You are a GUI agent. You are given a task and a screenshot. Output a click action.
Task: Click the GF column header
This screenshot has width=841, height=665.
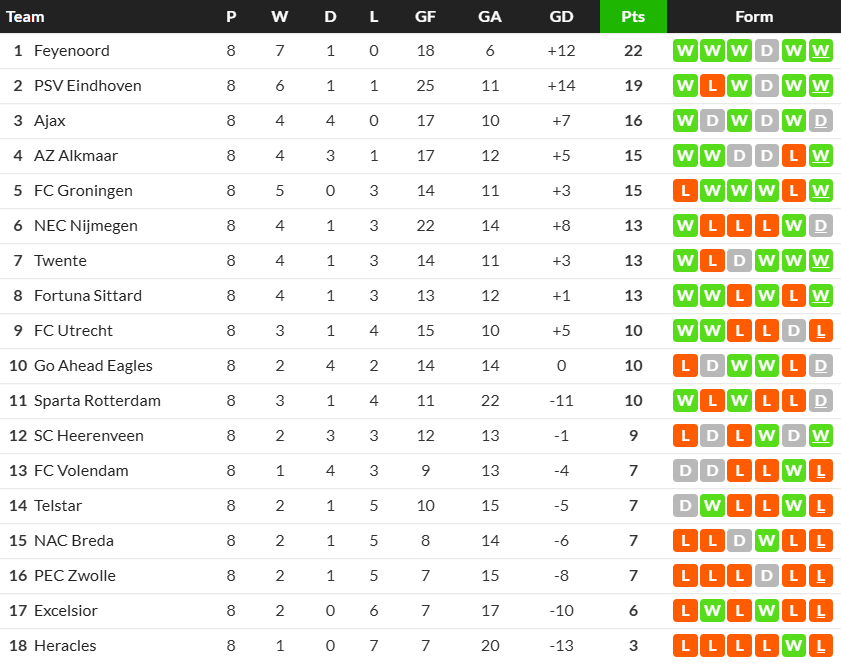tap(425, 17)
